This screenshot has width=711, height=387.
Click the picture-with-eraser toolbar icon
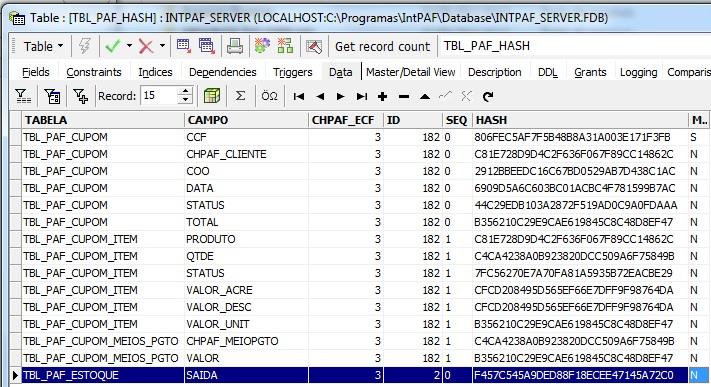[313, 46]
